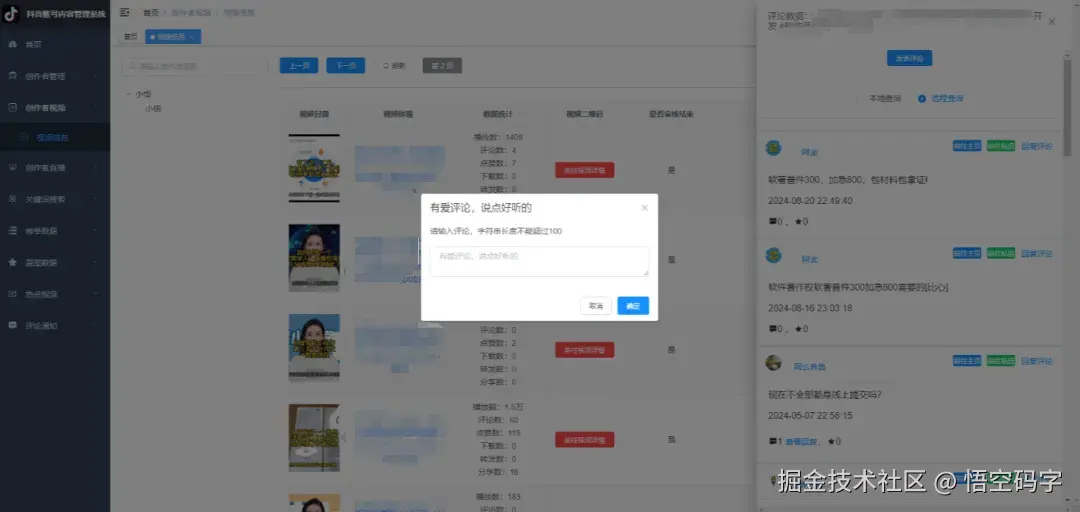The width and height of the screenshot is (1080, 512).
Task: Click 回复评论 on 阿么养鱼's comment
Action: 1037,361
